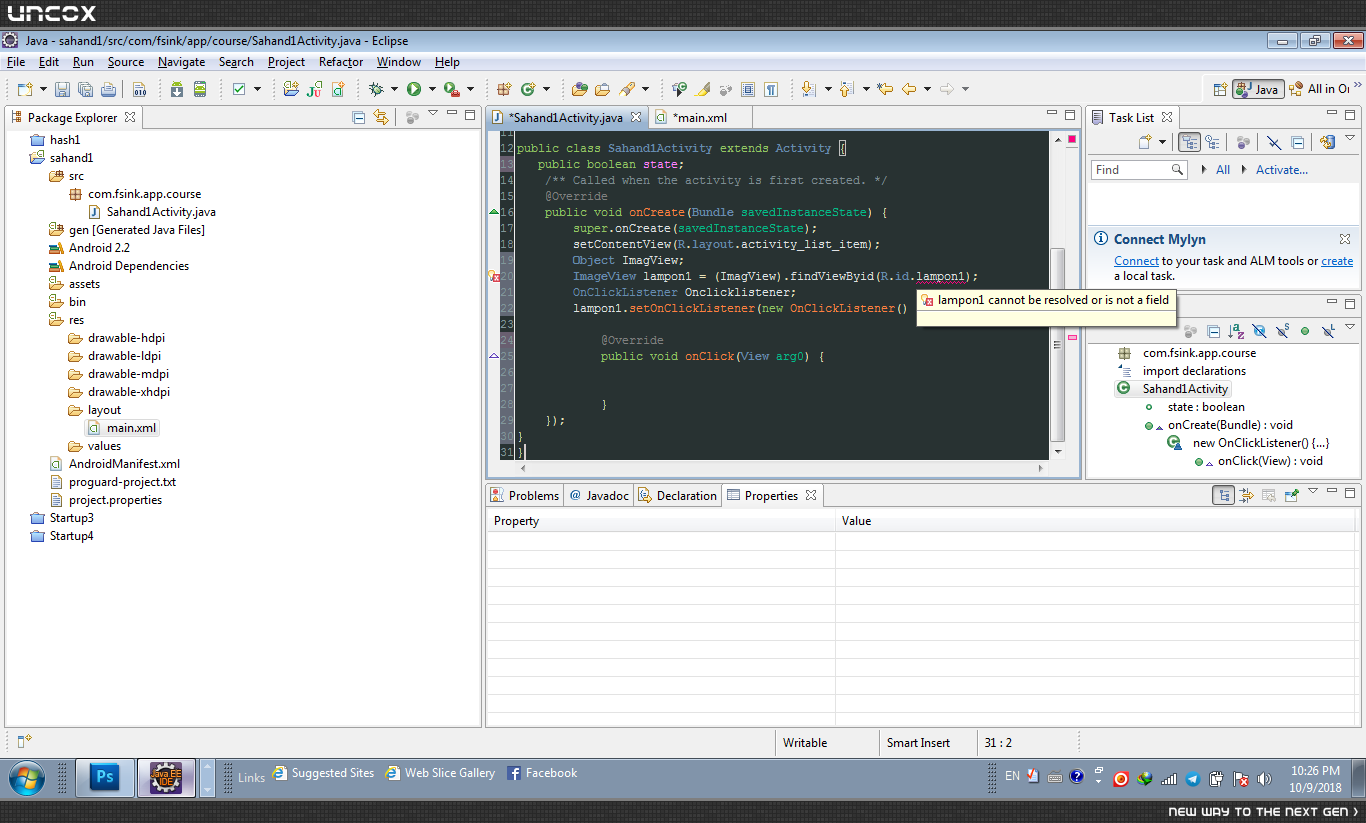Click the Last Edit Location arrow icon
Screen dimensions: 1366x823
[885, 89]
